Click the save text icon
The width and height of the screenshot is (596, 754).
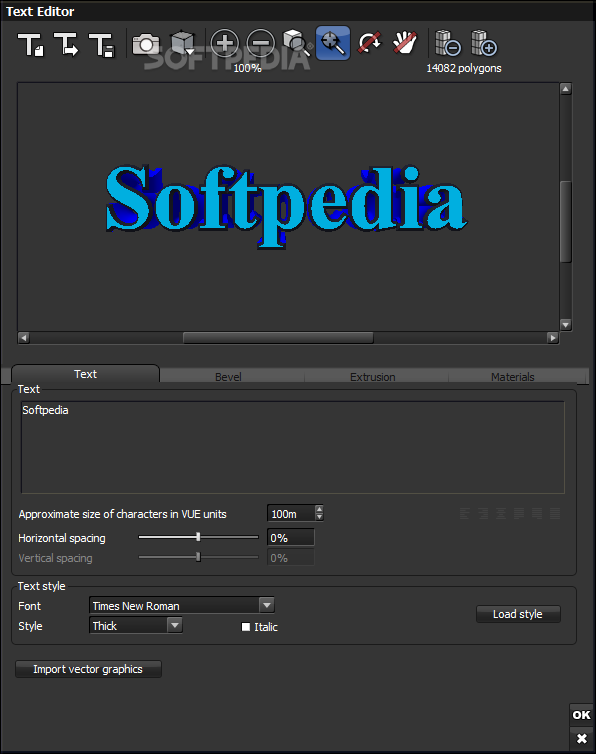point(101,45)
